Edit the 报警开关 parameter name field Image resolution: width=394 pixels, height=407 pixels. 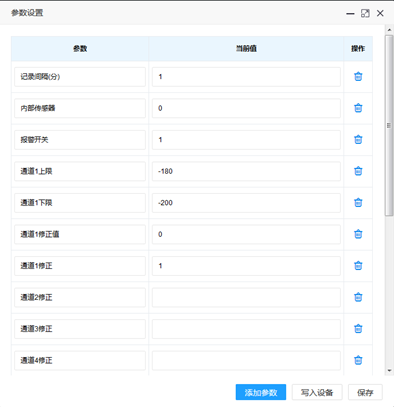80,140
